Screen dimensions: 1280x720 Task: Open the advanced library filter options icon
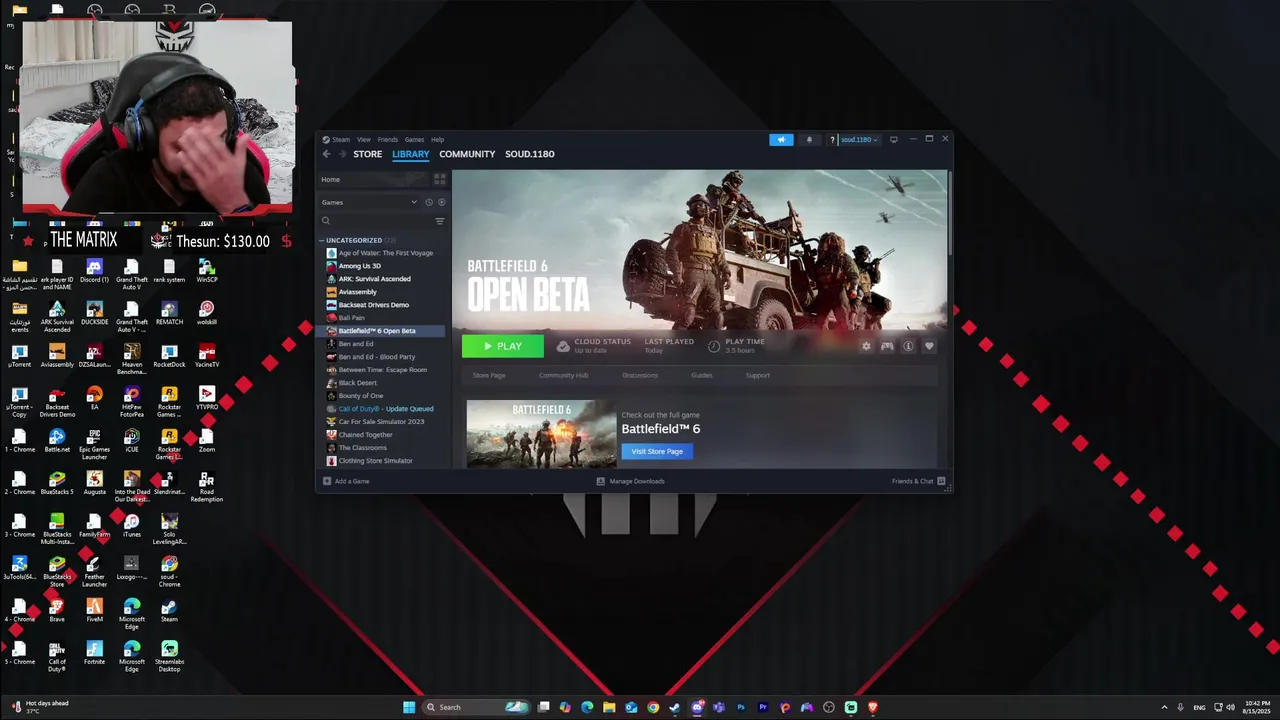point(439,221)
